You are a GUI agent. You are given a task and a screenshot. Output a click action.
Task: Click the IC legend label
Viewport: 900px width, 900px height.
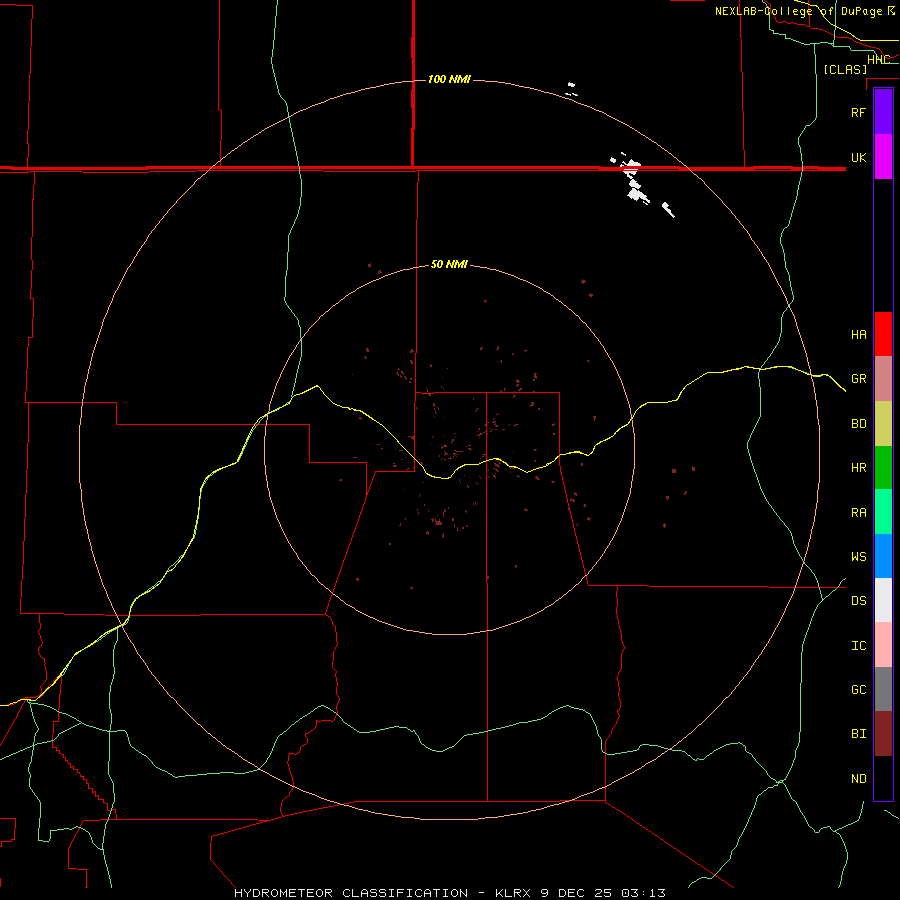click(x=858, y=646)
